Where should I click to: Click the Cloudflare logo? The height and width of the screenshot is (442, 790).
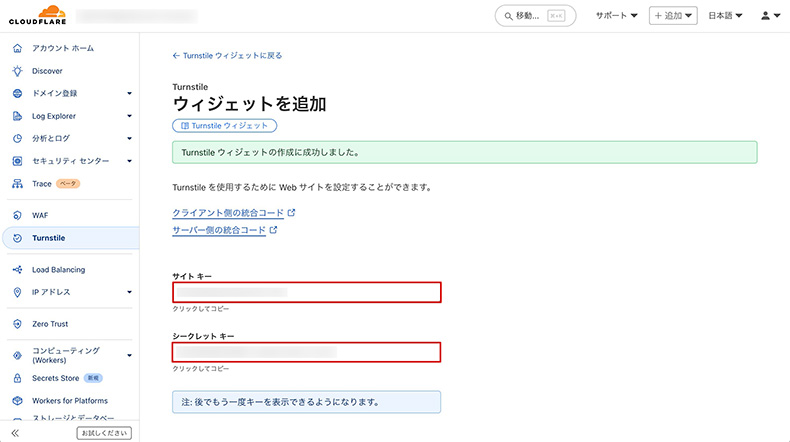pyautogui.click(x=38, y=15)
